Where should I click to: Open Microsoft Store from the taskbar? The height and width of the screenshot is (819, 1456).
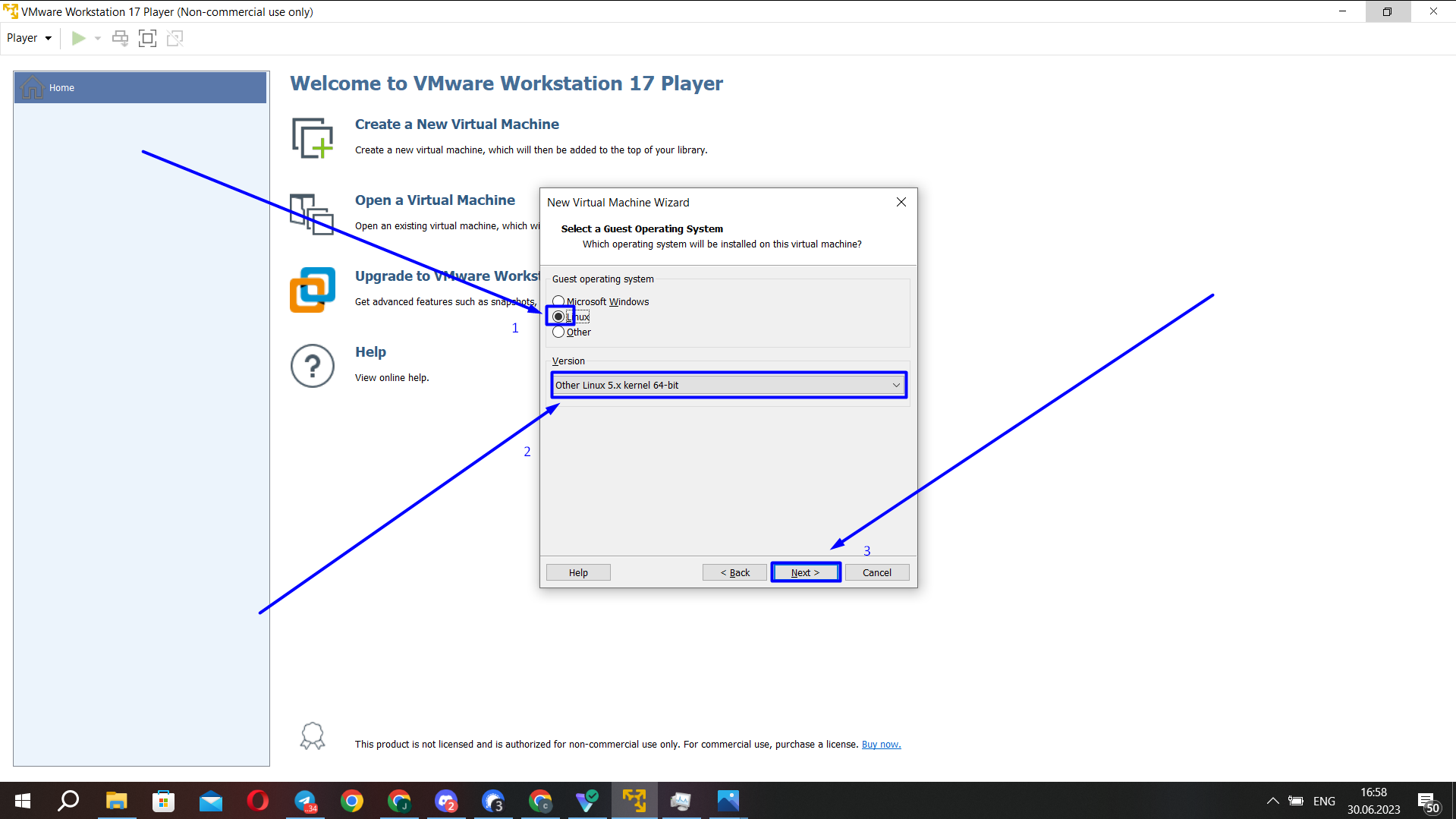point(163,801)
